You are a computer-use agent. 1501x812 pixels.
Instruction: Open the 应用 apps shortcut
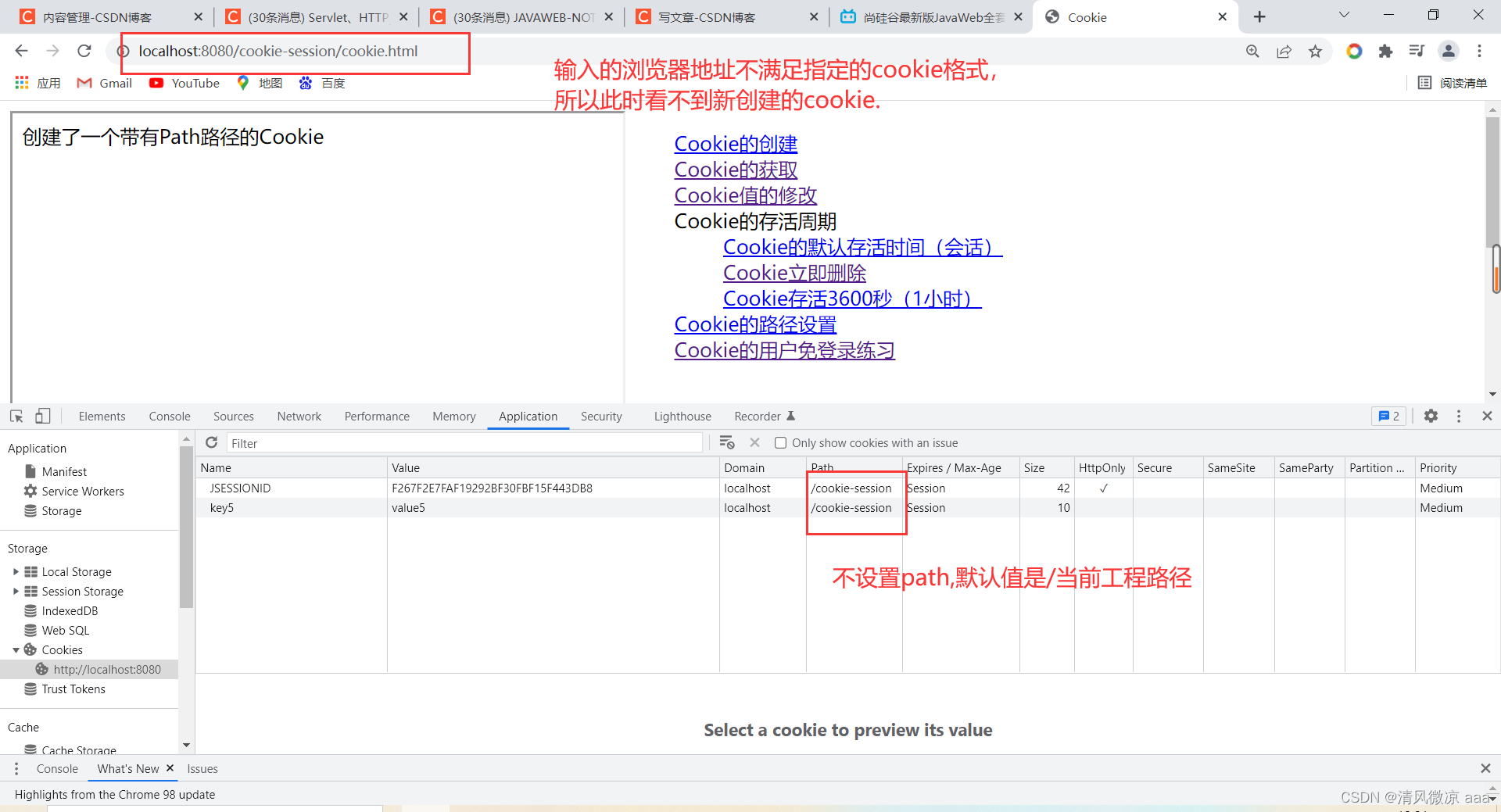click(x=38, y=83)
